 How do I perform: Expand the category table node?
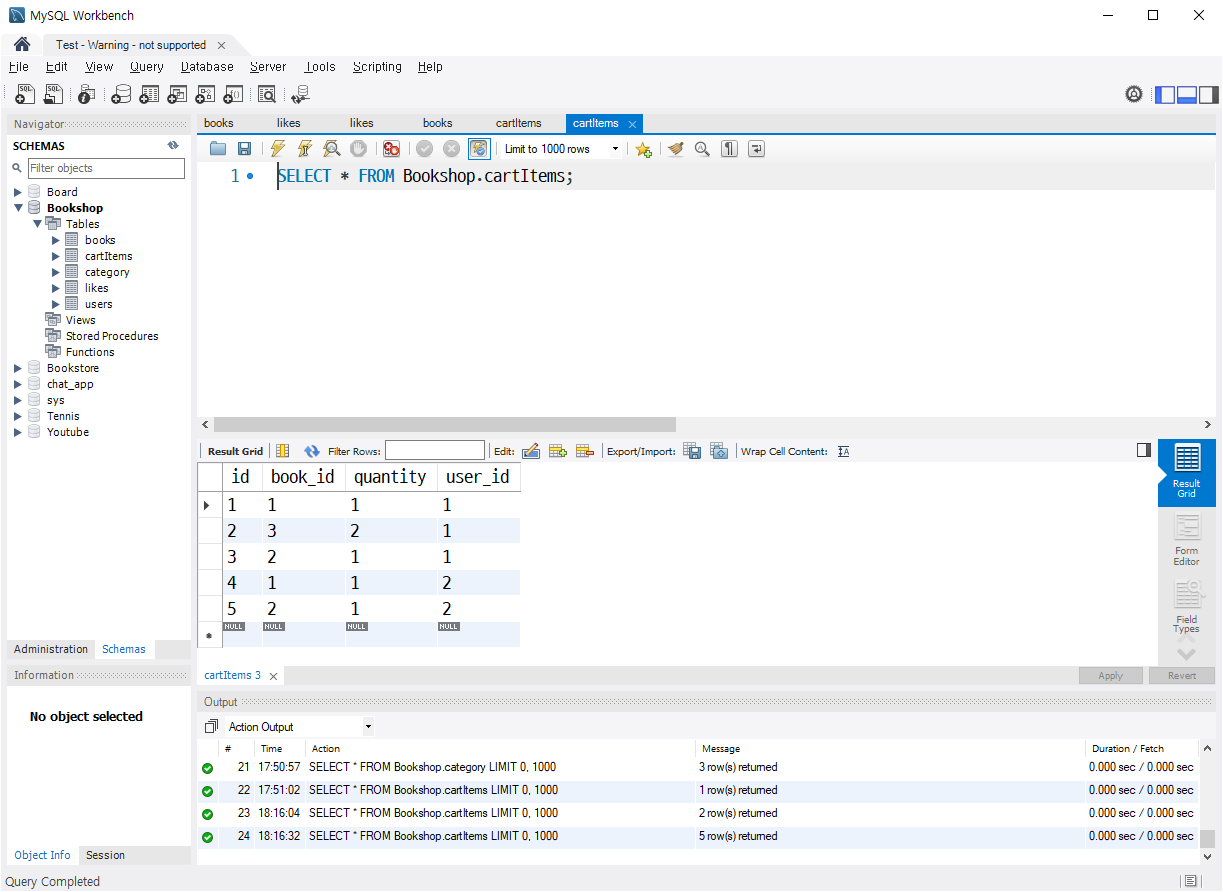pos(56,272)
